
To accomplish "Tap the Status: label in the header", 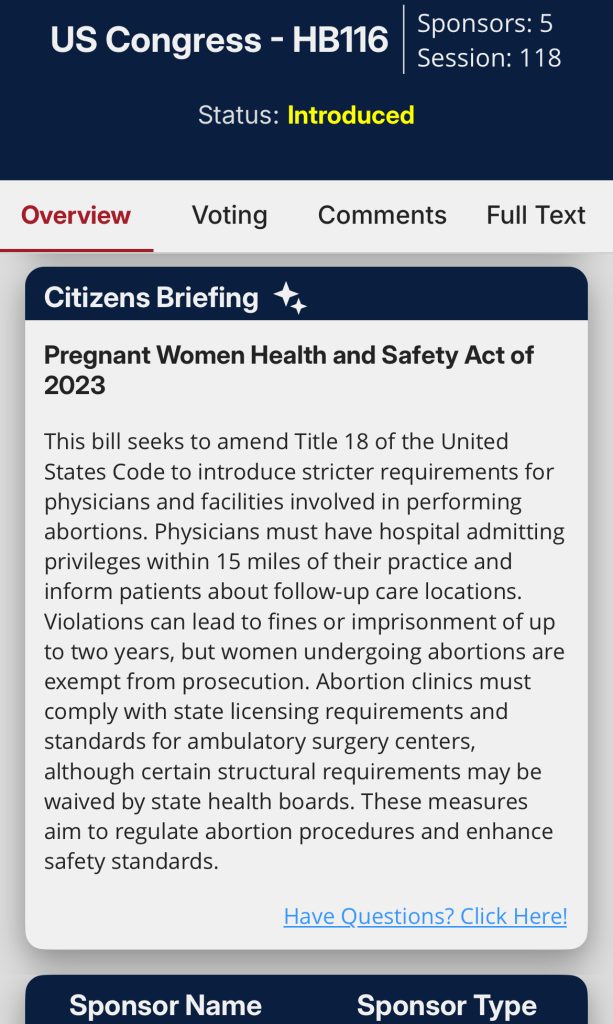I will pos(237,115).
